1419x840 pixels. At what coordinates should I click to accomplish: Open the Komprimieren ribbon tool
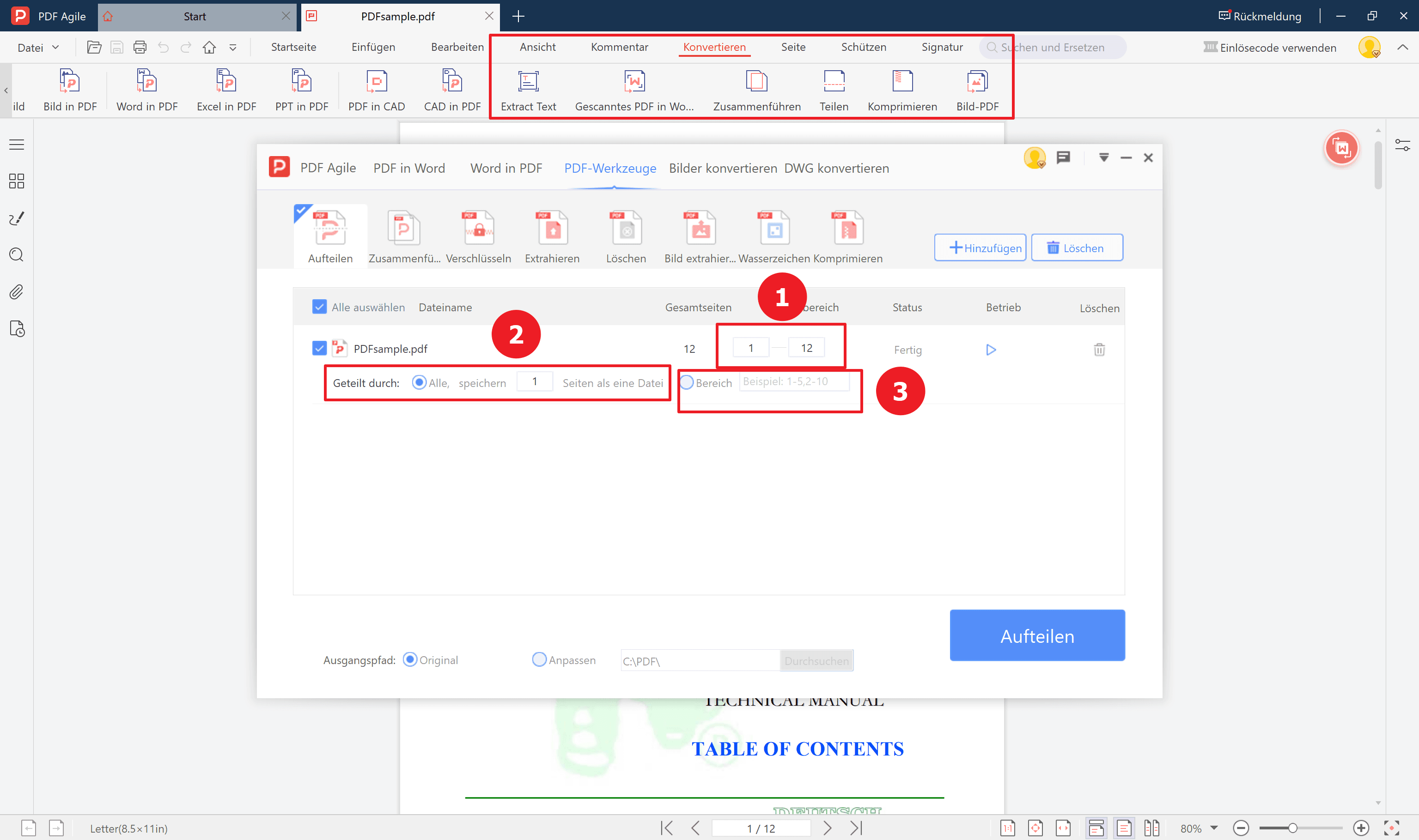point(902,90)
